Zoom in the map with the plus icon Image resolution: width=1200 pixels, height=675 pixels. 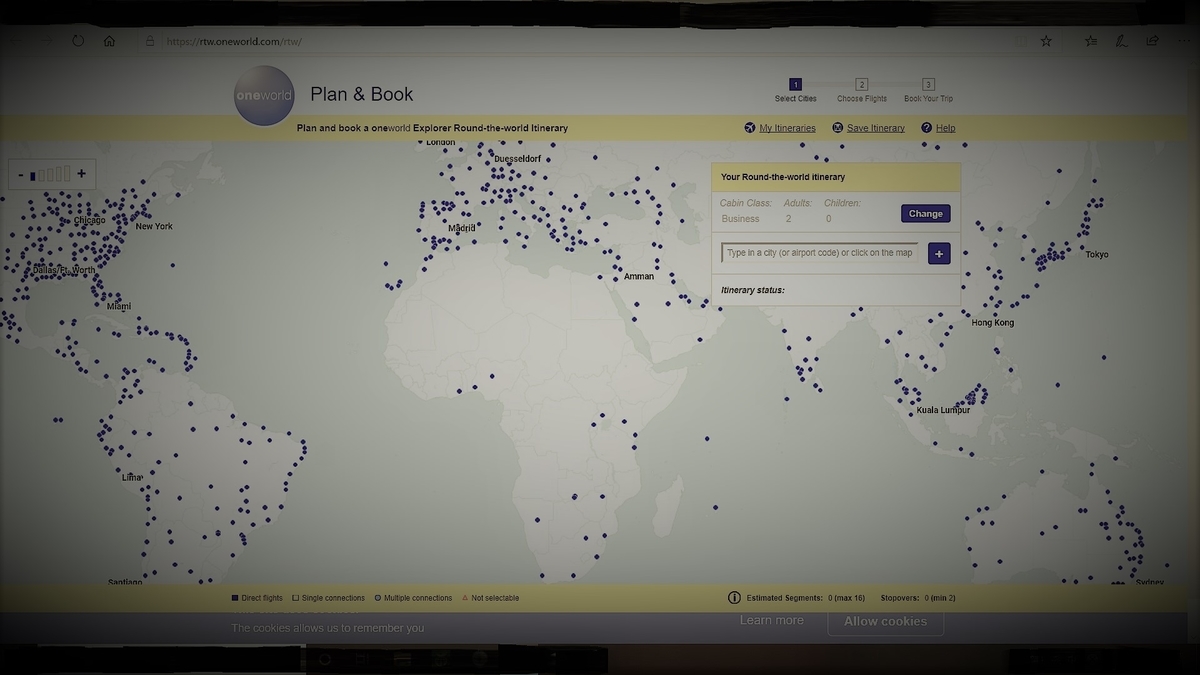point(82,173)
